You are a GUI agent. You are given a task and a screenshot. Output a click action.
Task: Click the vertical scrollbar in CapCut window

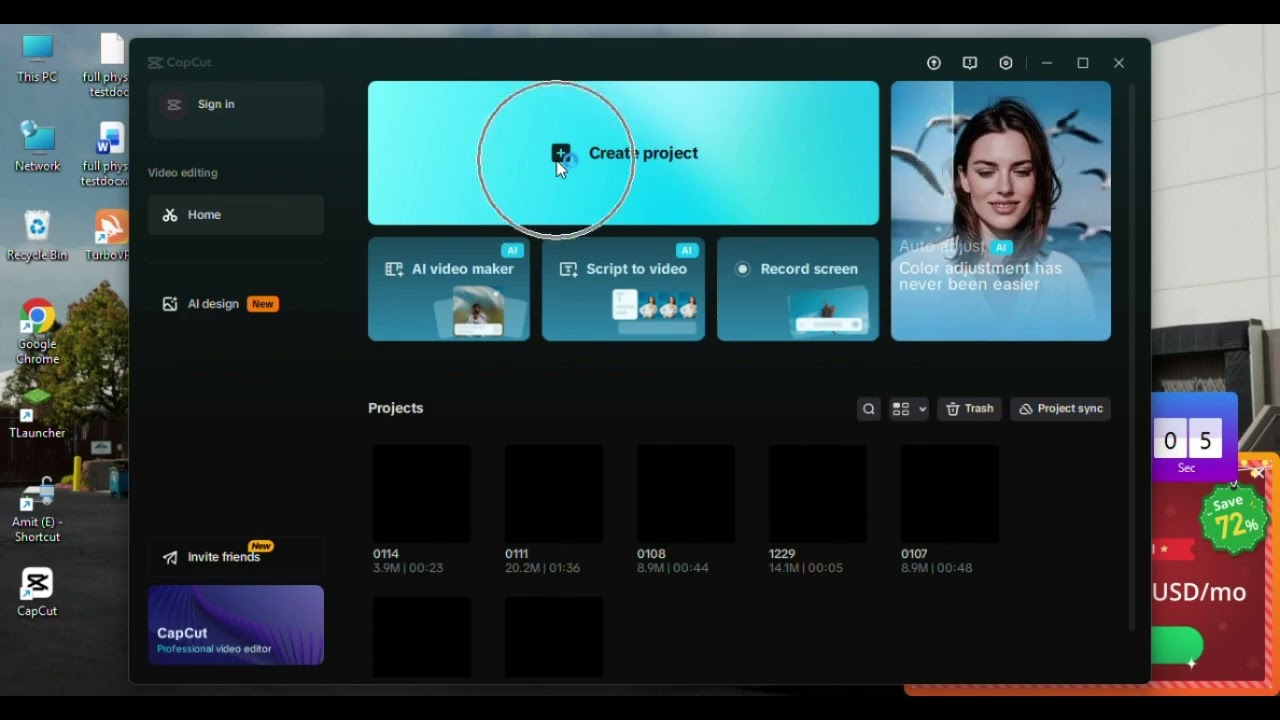1132,357
